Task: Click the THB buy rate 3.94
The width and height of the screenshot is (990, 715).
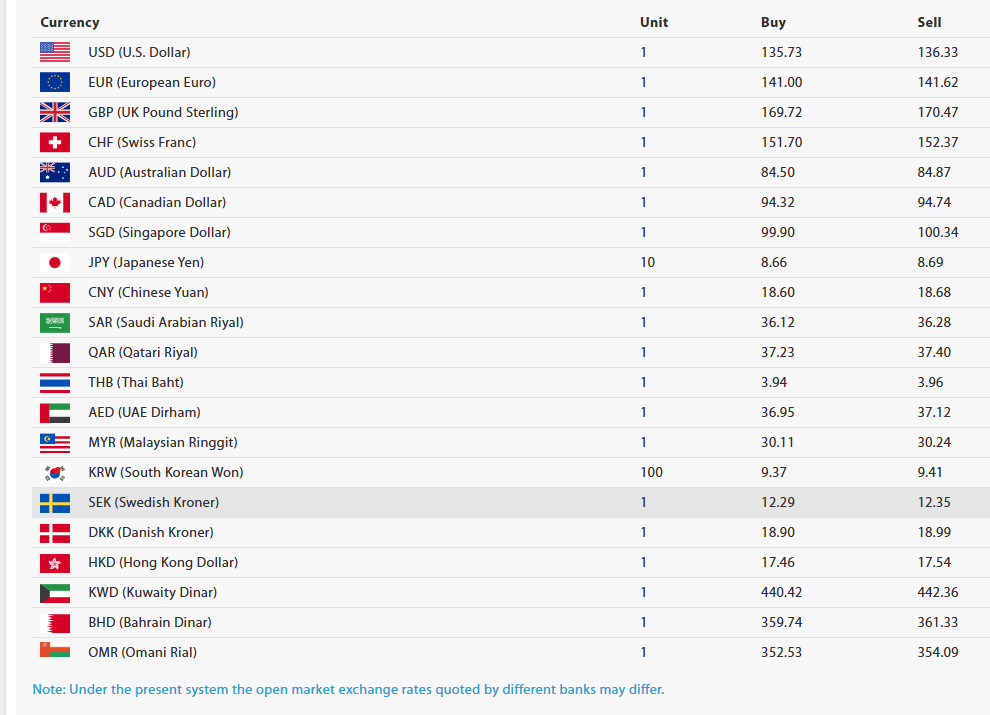Action: coord(773,382)
